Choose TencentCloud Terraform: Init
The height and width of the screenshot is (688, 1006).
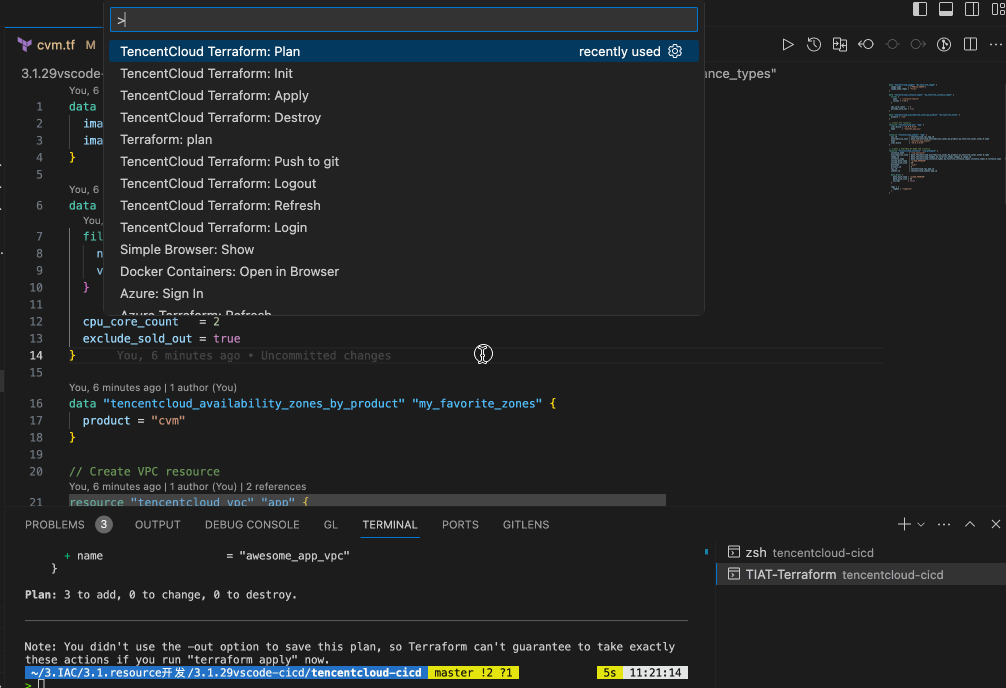point(404,73)
